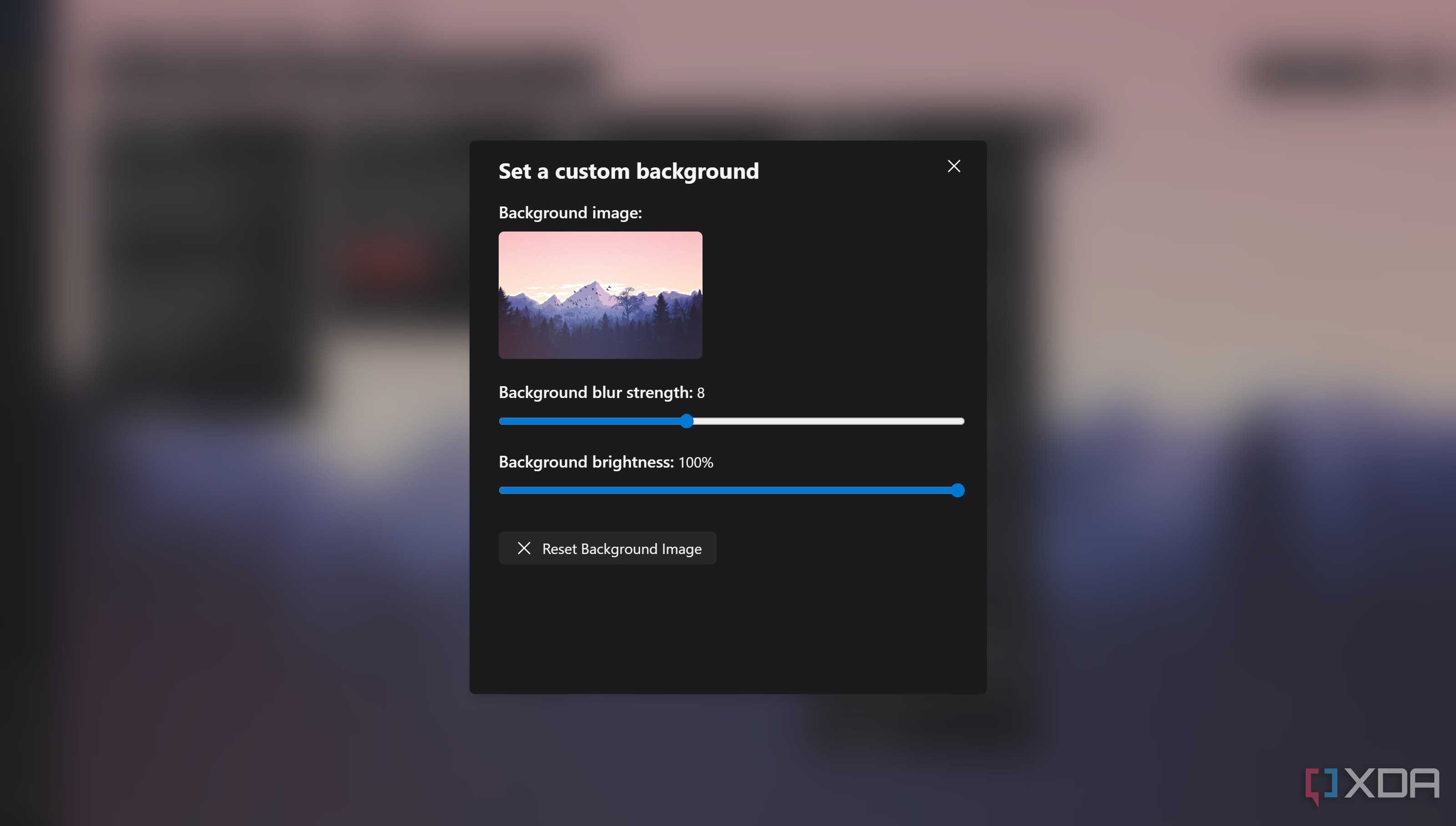Click the blur strength value 8

701,393
